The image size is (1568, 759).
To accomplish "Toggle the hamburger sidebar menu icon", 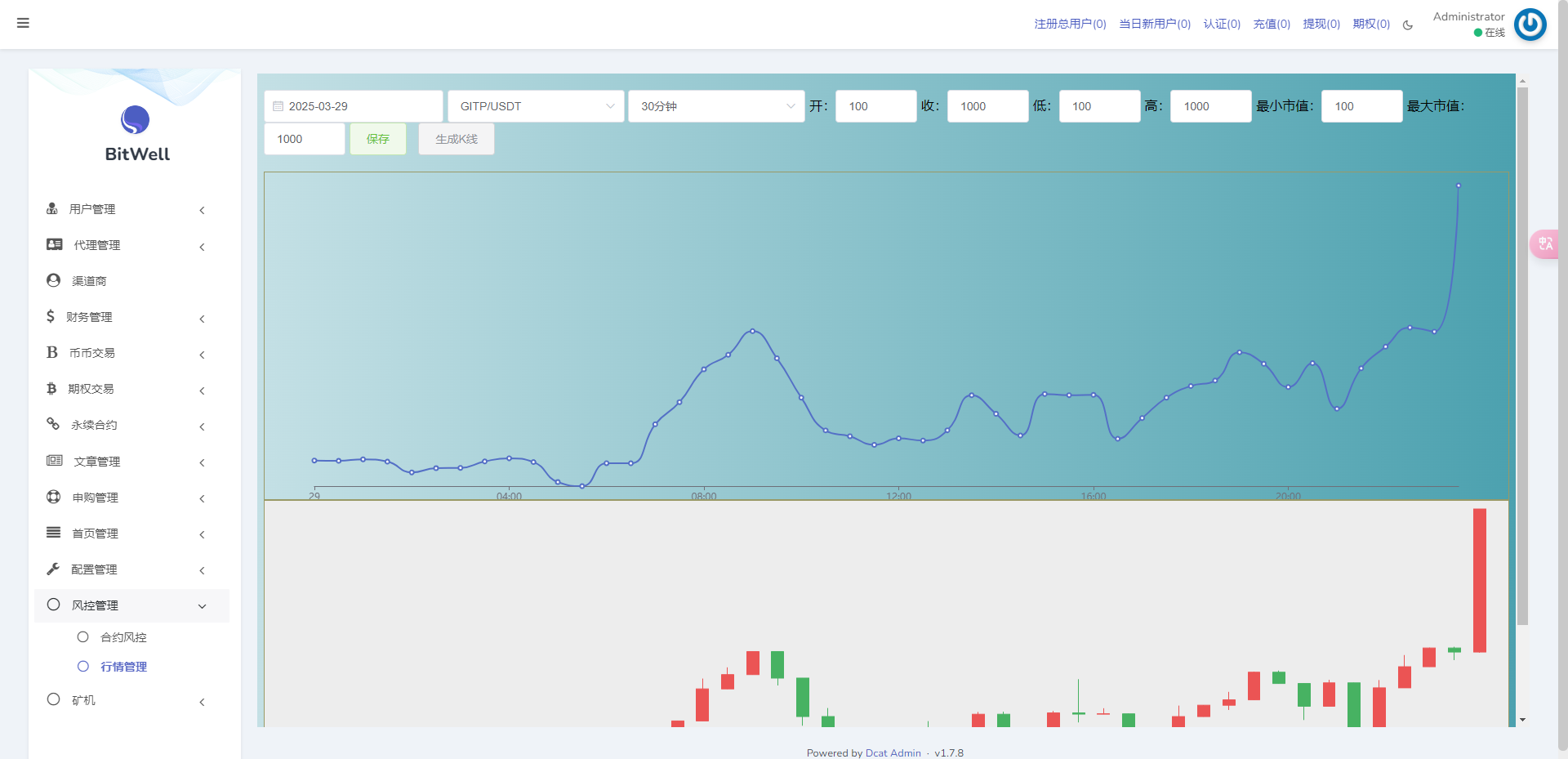I will (23, 23).
